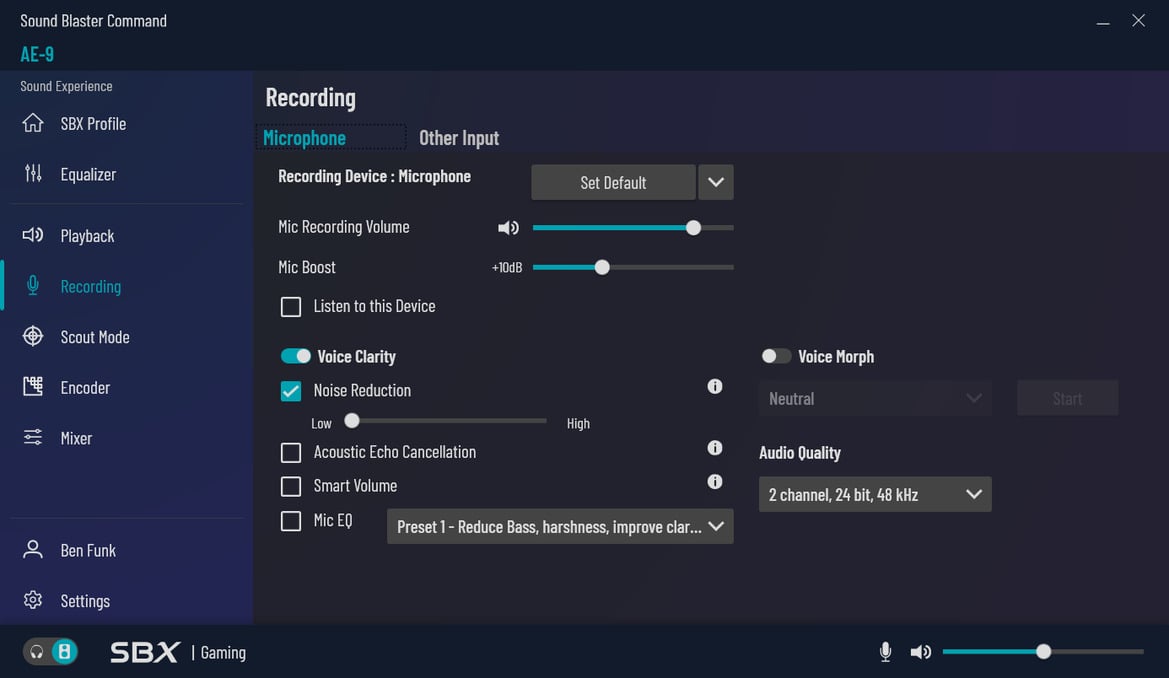Viewport: 1169px width, 678px height.
Task: Click the SBX Profile home icon
Action: [x=33, y=123]
